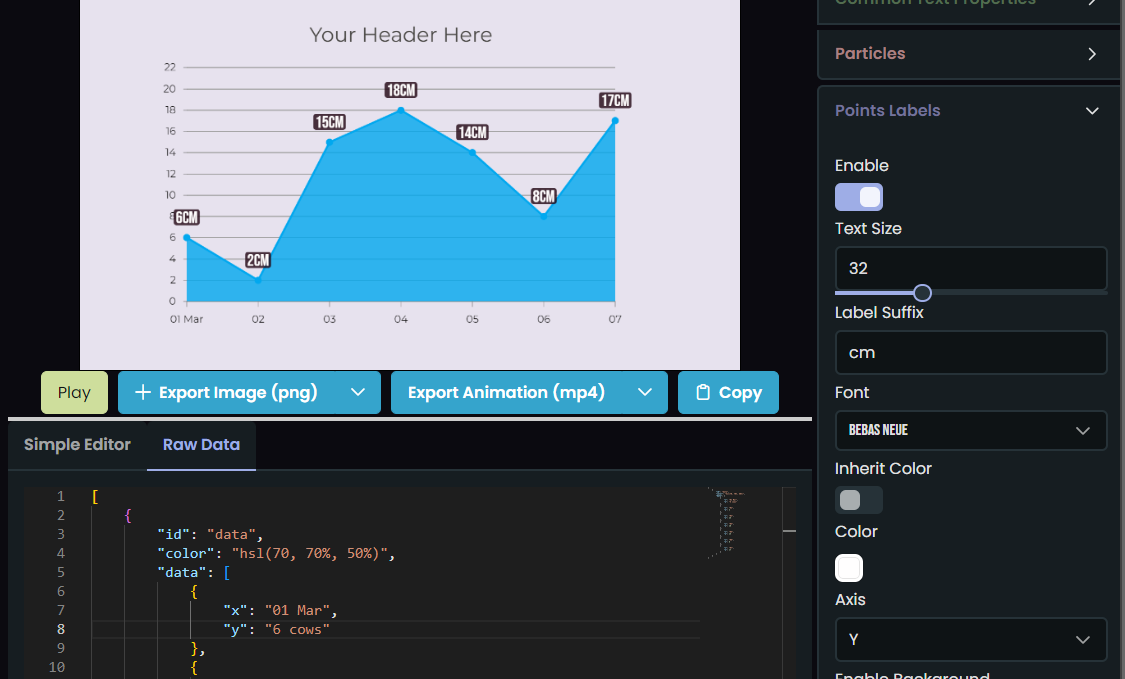The image size is (1125, 679).
Task: Select the Raw Data tab
Action: coord(200,444)
